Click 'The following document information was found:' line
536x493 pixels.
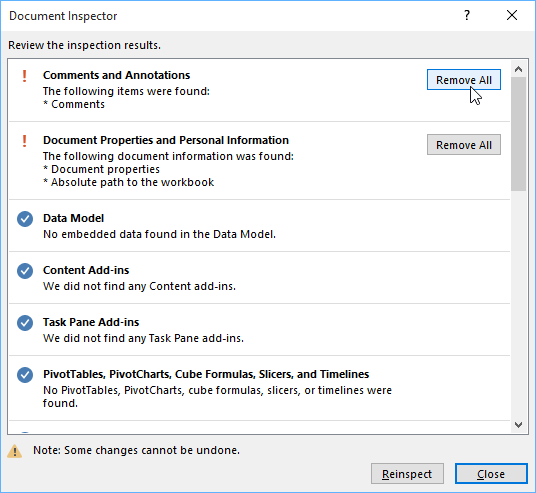pos(168,156)
